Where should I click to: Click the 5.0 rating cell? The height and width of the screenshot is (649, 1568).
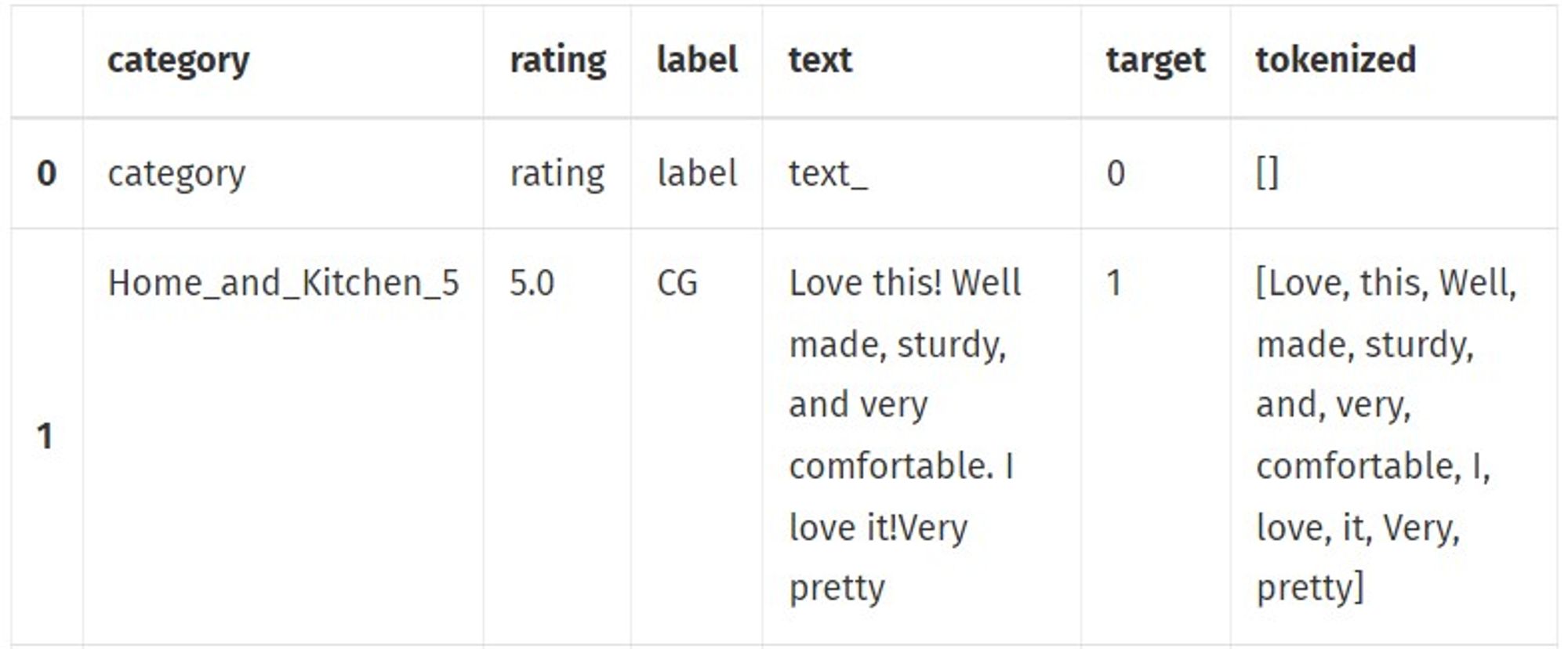(x=532, y=283)
